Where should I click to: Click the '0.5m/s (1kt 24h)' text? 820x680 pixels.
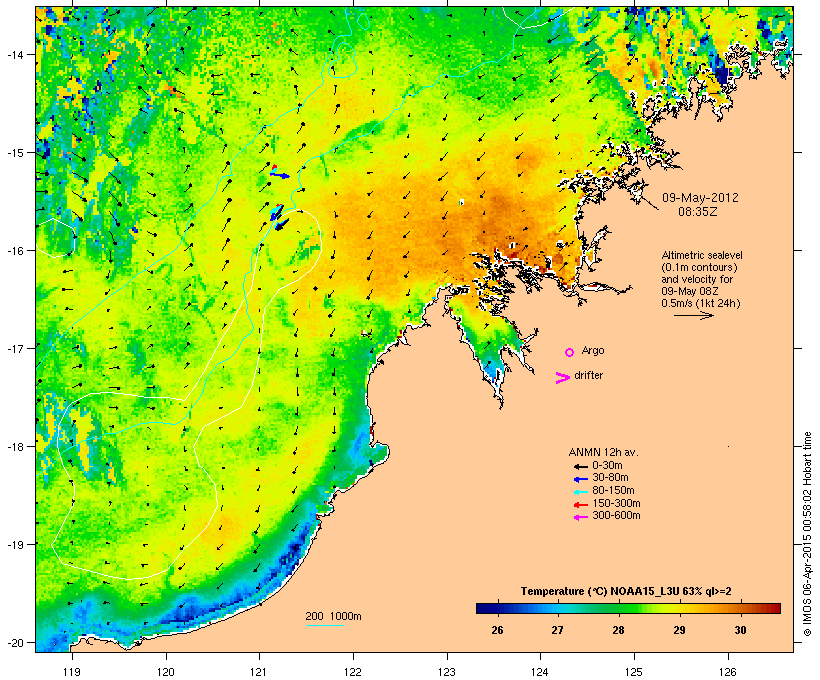point(701,303)
